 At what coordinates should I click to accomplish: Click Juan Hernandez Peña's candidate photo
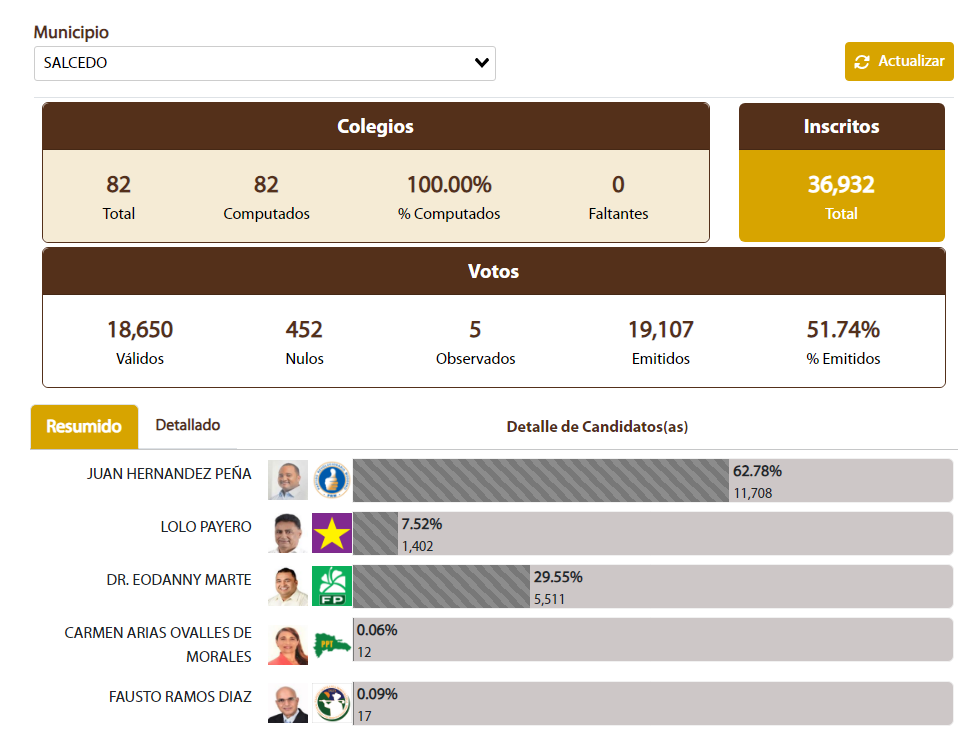pos(288,481)
